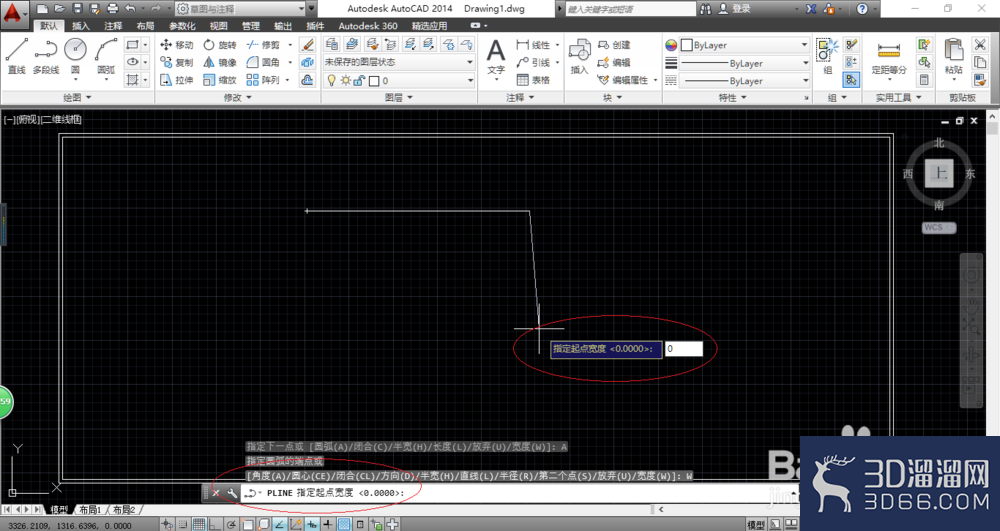Expand the 图层 panel
1000x531 pixels.
tap(399, 98)
